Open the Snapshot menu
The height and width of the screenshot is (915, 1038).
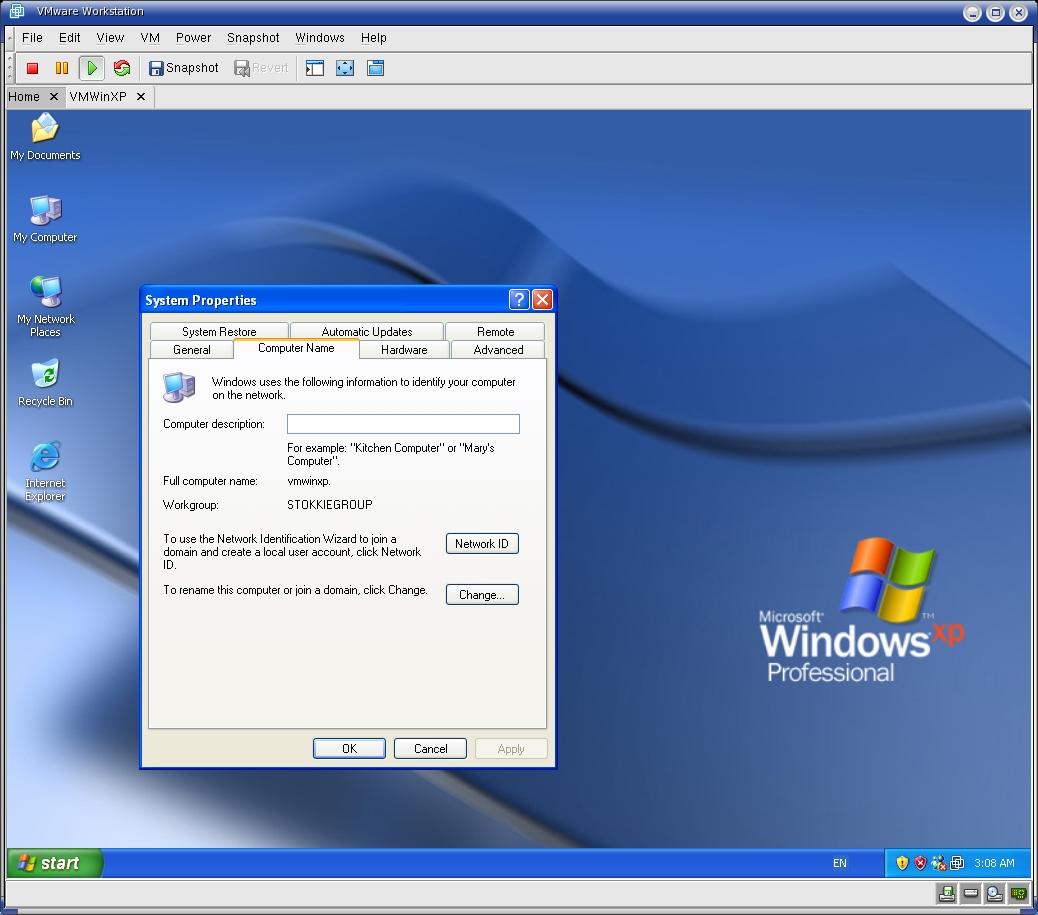(253, 38)
